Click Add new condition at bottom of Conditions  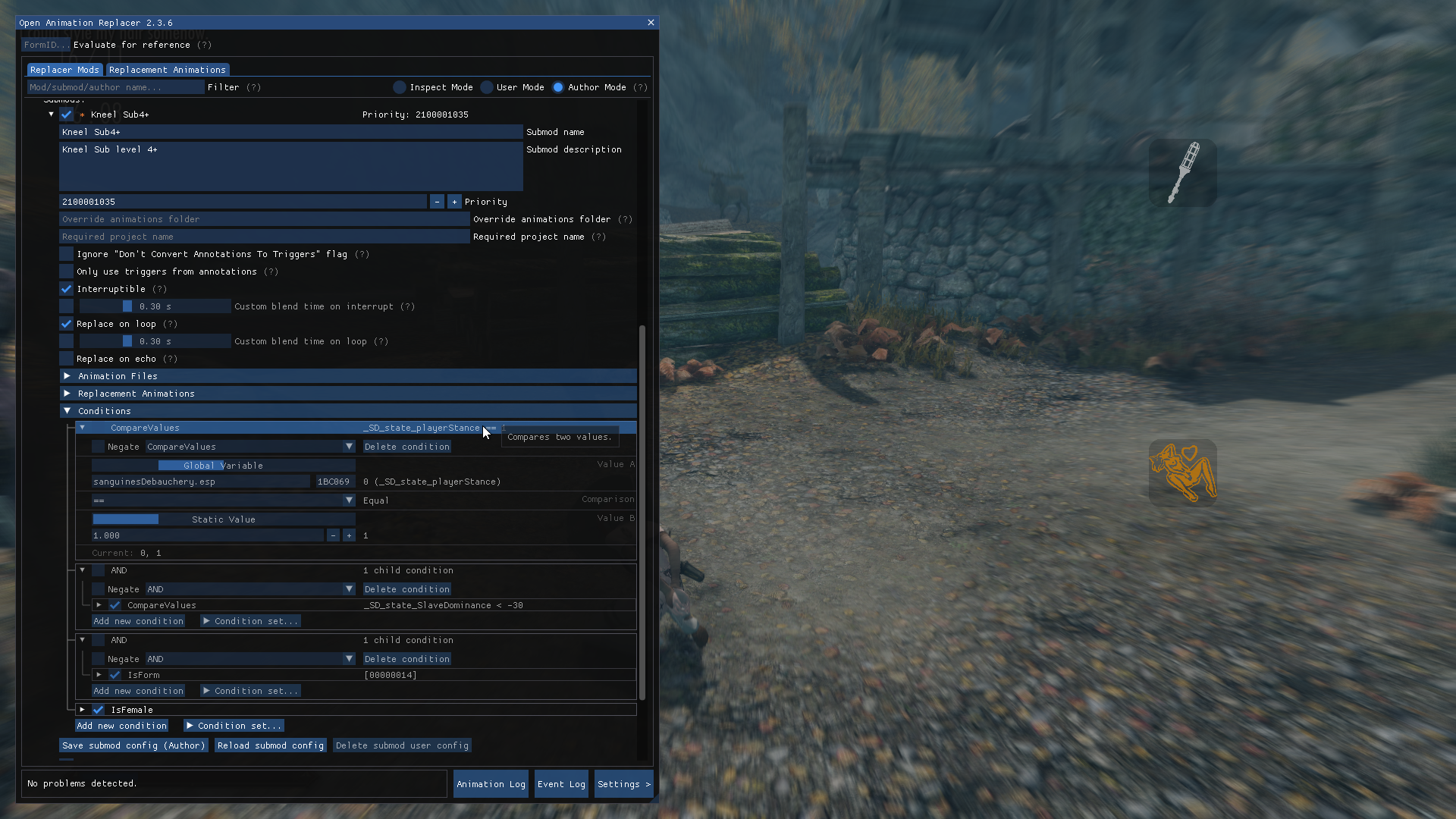tap(121, 726)
